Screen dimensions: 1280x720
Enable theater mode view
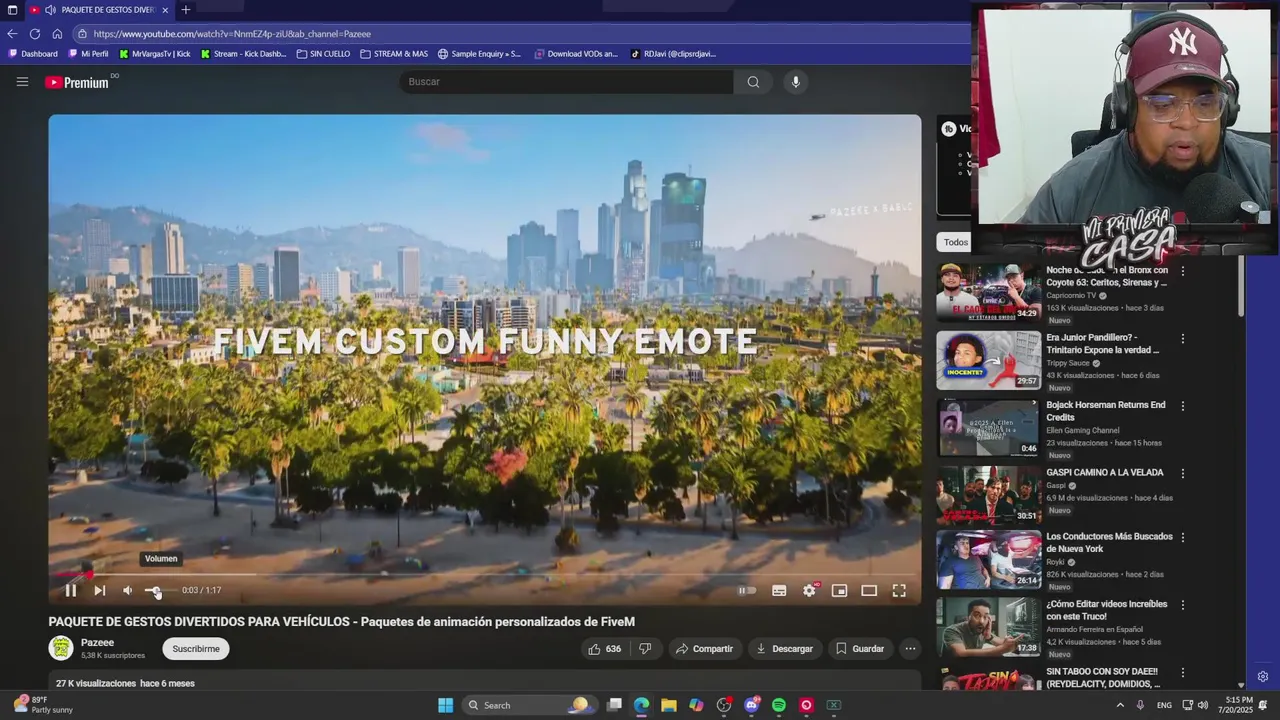[x=869, y=591]
